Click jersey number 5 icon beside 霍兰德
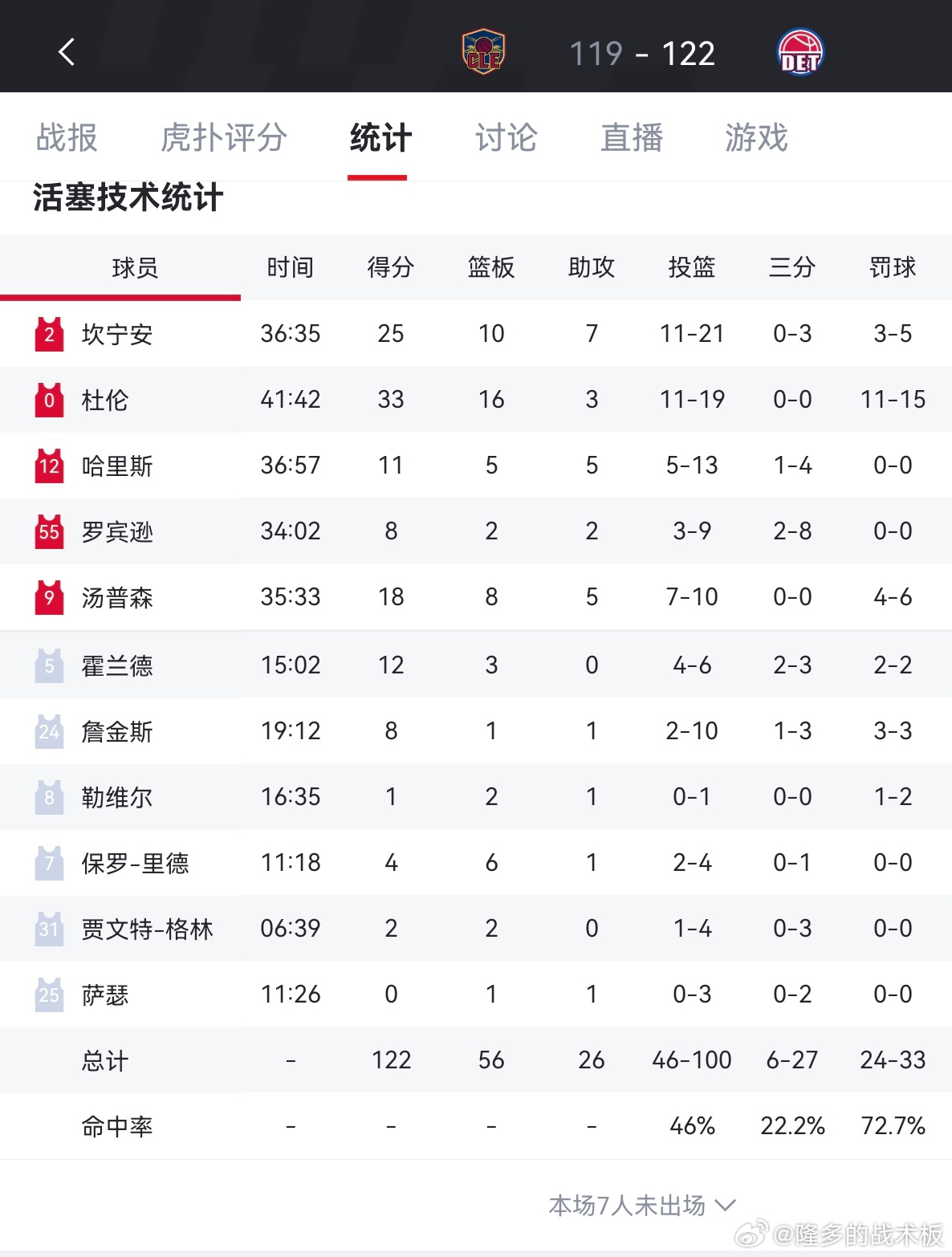This screenshot has height=1257, width=952. click(49, 664)
